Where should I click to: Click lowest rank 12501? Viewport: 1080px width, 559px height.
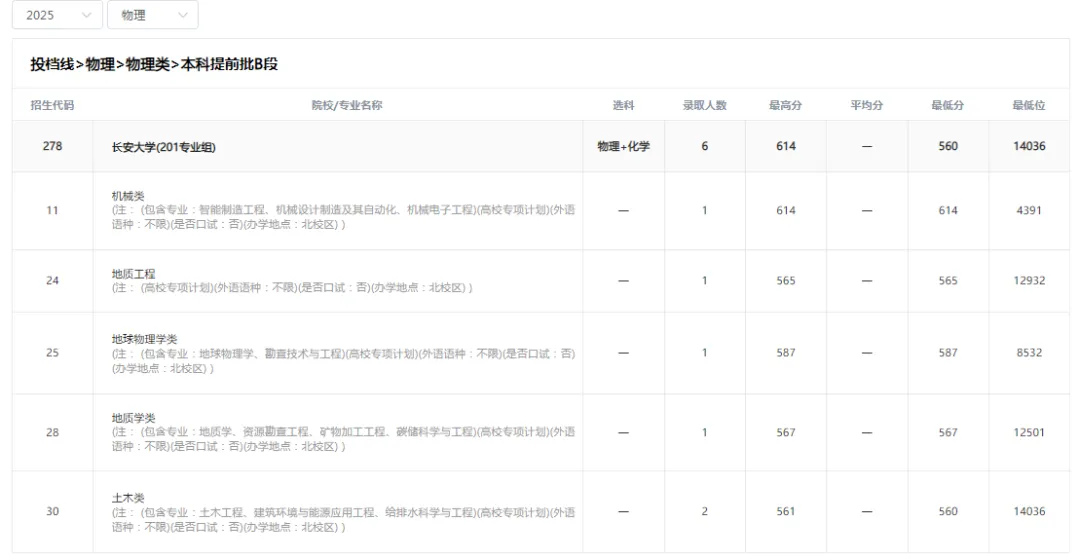[1029, 432]
